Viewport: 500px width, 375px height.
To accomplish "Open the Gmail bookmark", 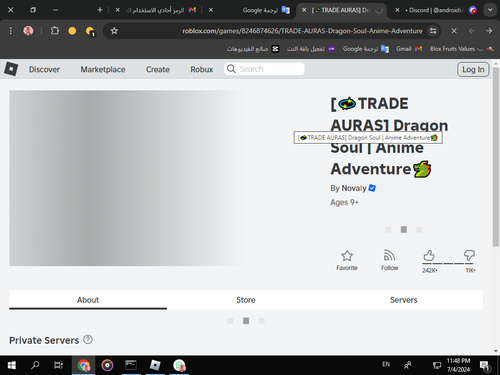I will [409, 49].
